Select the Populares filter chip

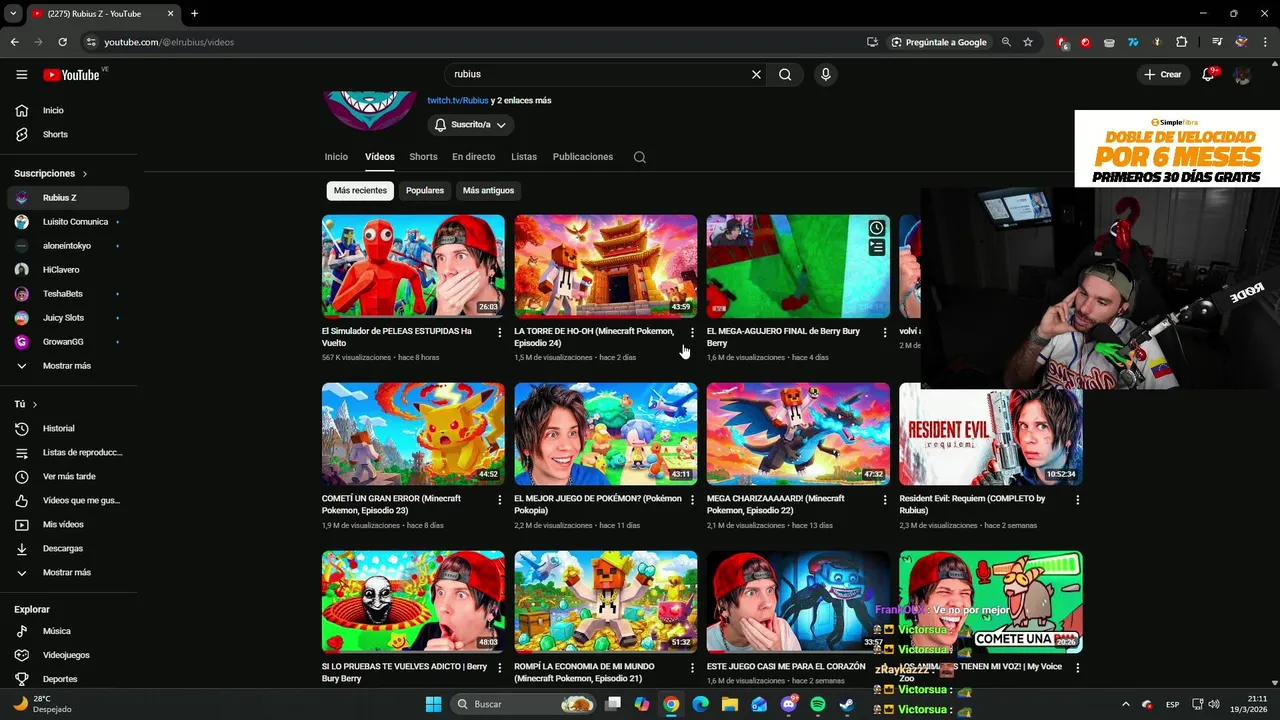(x=425, y=190)
